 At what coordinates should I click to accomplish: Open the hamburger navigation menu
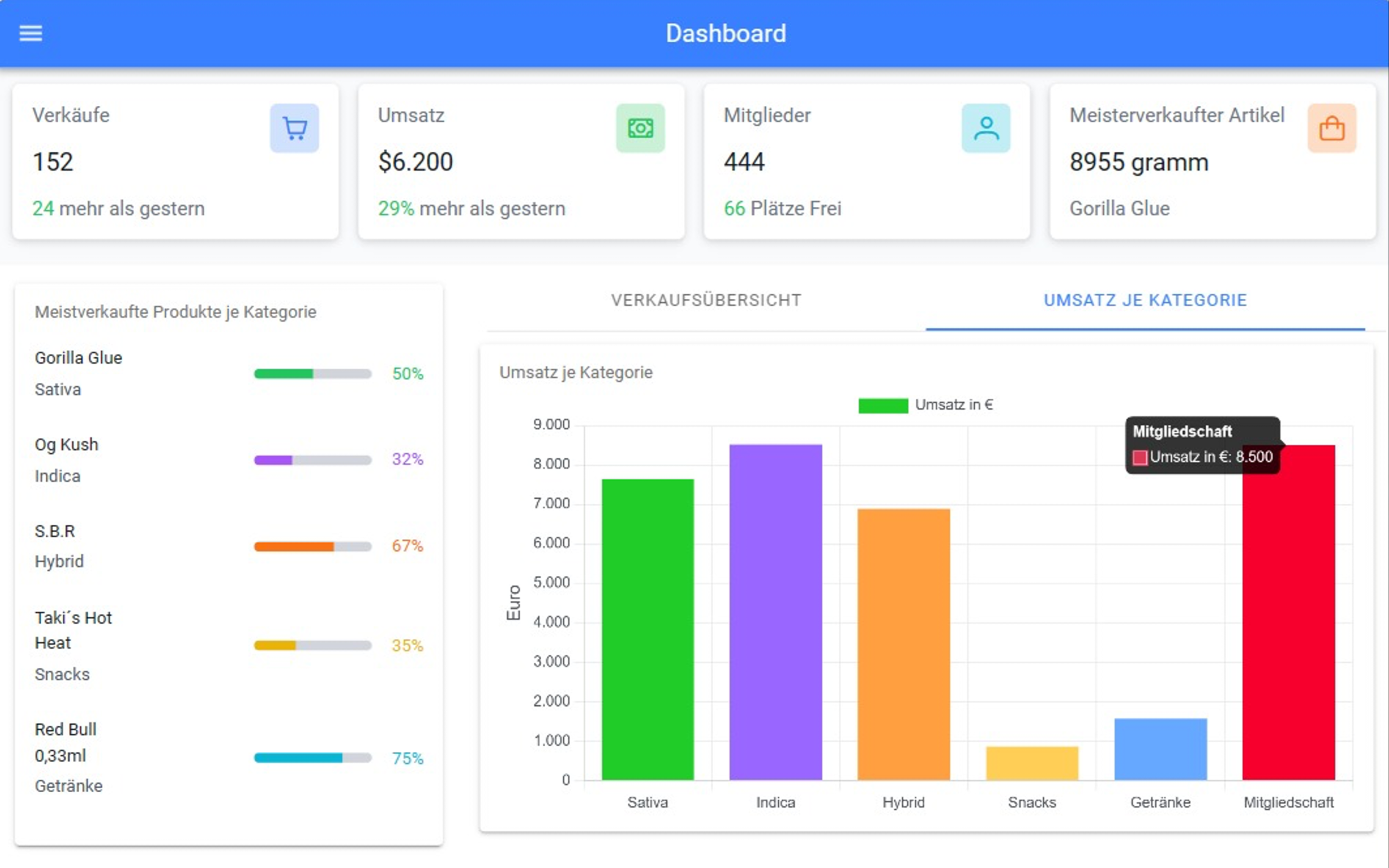tap(30, 33)
